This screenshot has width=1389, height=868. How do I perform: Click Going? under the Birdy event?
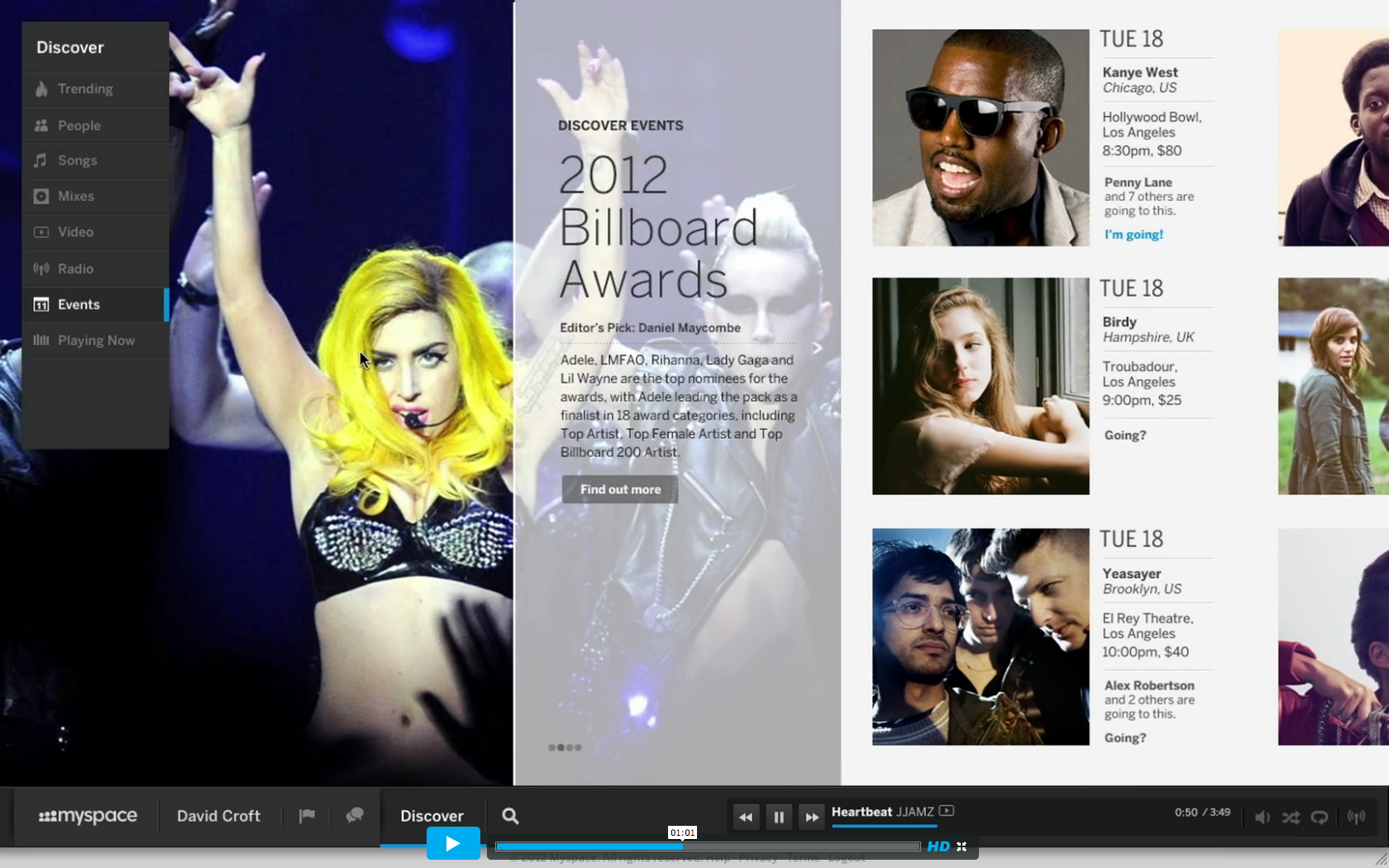1125,436
